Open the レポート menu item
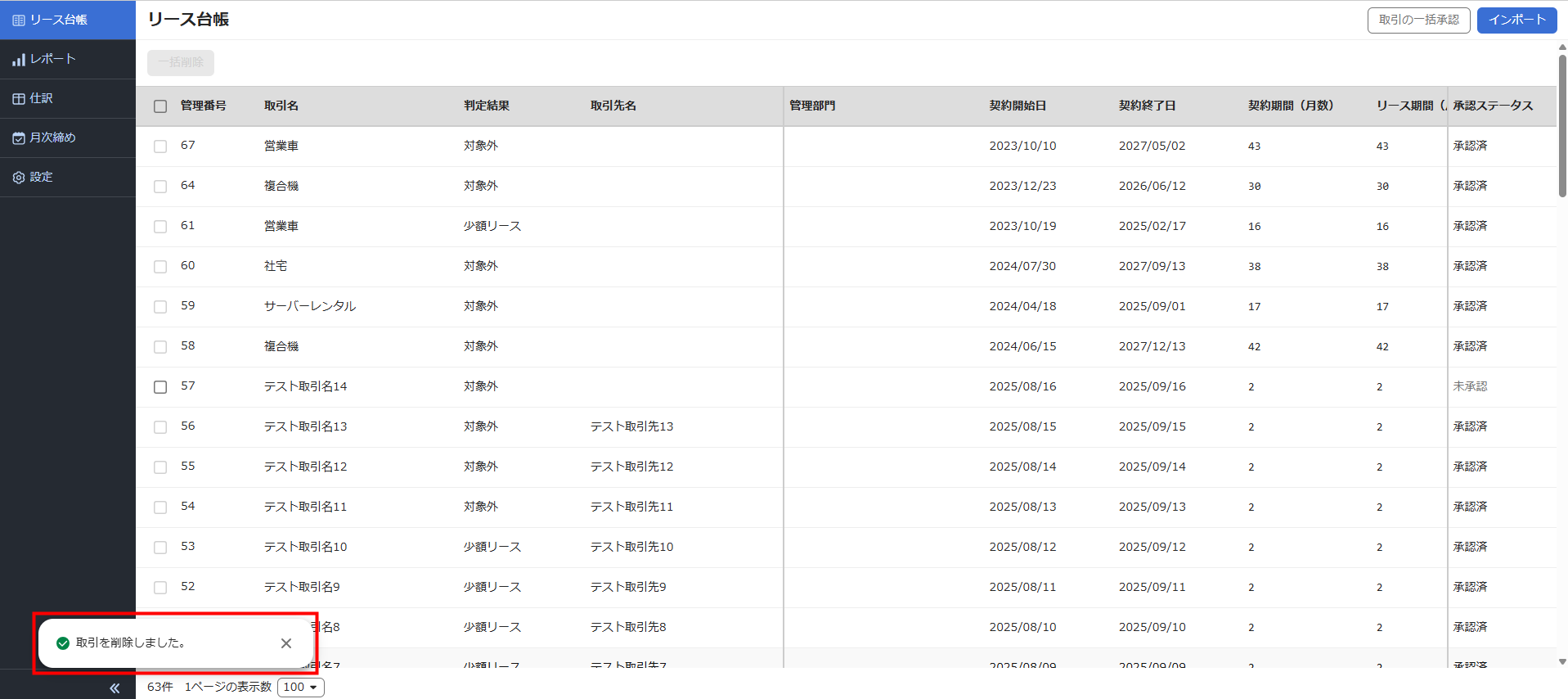The width and height of the screenshot is (1568, 699). (x=52, y=59)
